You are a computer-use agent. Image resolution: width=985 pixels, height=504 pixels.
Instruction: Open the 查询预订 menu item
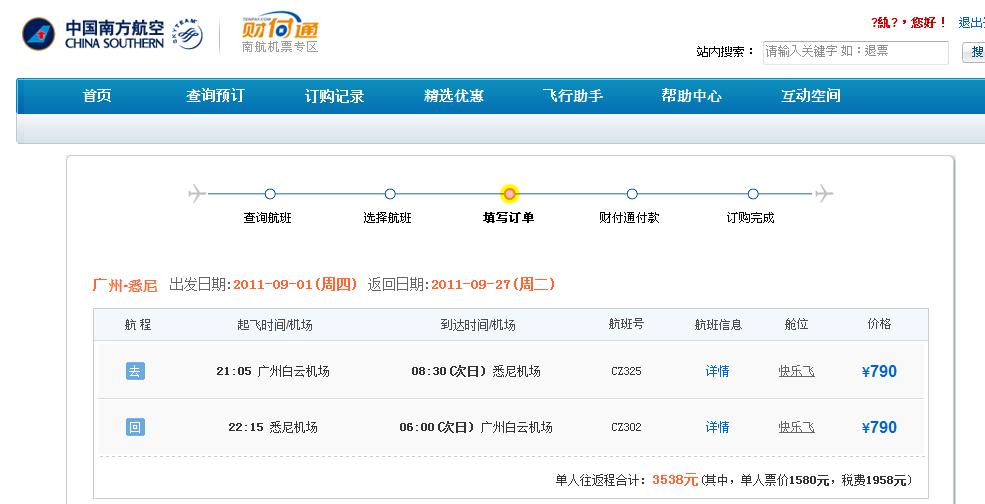pos(215,96)
